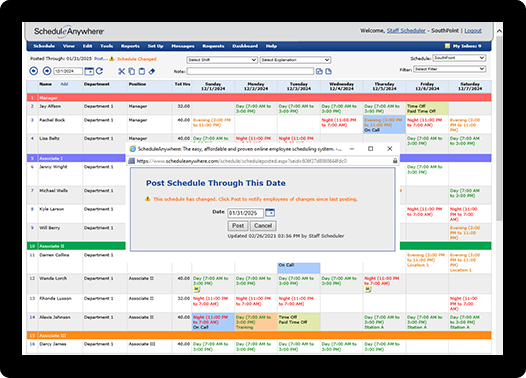Click Alexis Johnson's Tuesday Paid Time Off cell
526x378 pixels.
point(299,322)
